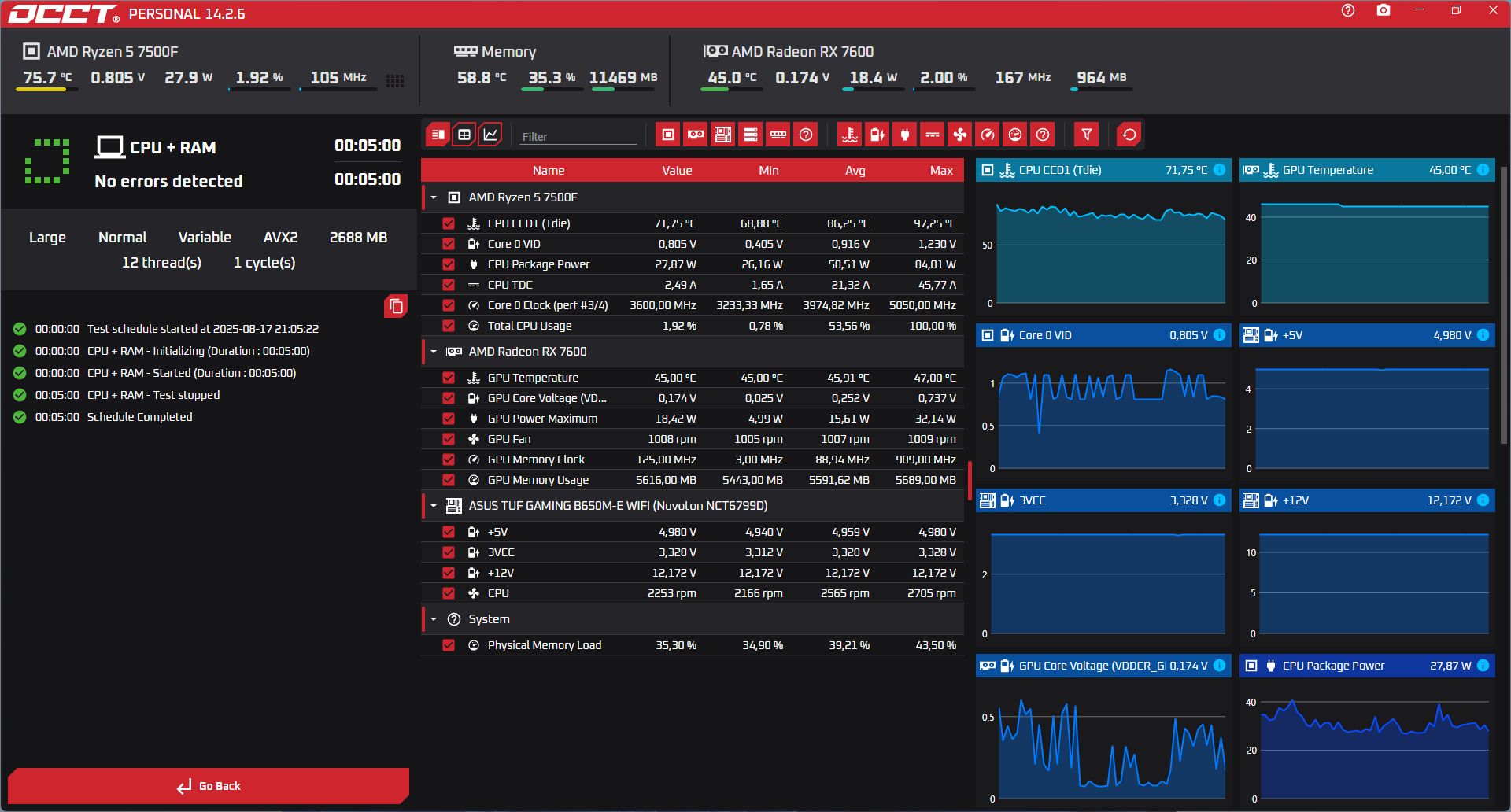Uncheck GPU Temperature sensor row

tap(449, 378)
